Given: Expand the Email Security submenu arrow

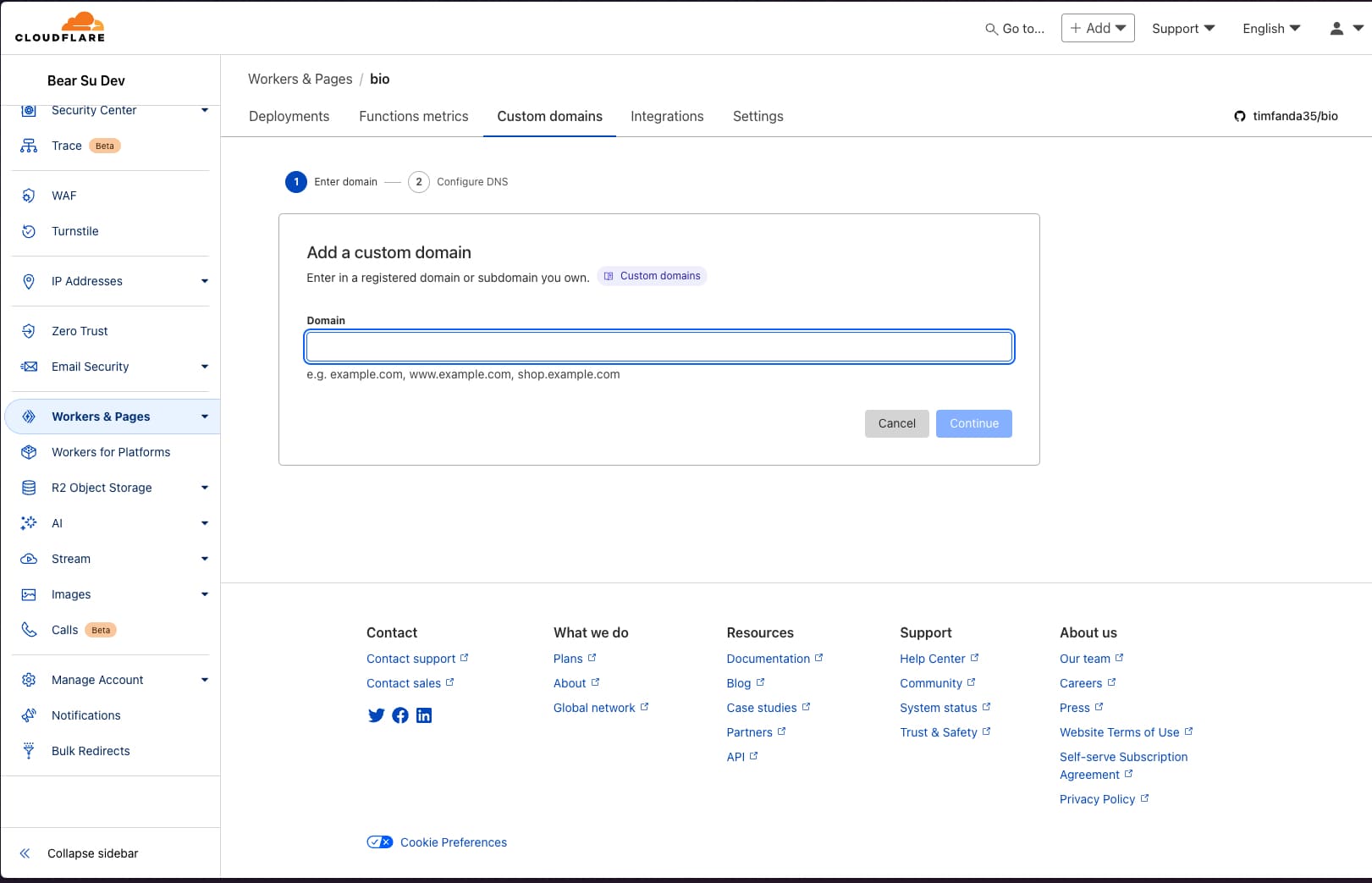Looking at the screenshot, I should (x=205, y=367).
